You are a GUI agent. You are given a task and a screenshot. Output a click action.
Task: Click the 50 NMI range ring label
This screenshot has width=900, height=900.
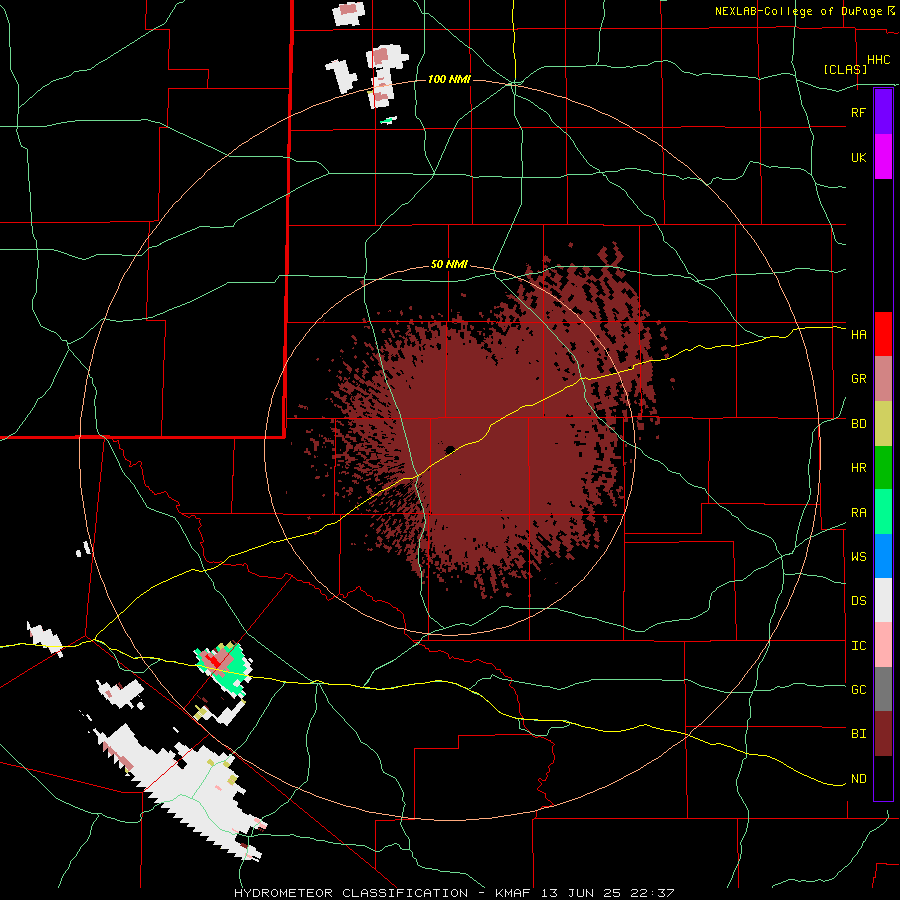click(x=449, y=265)
